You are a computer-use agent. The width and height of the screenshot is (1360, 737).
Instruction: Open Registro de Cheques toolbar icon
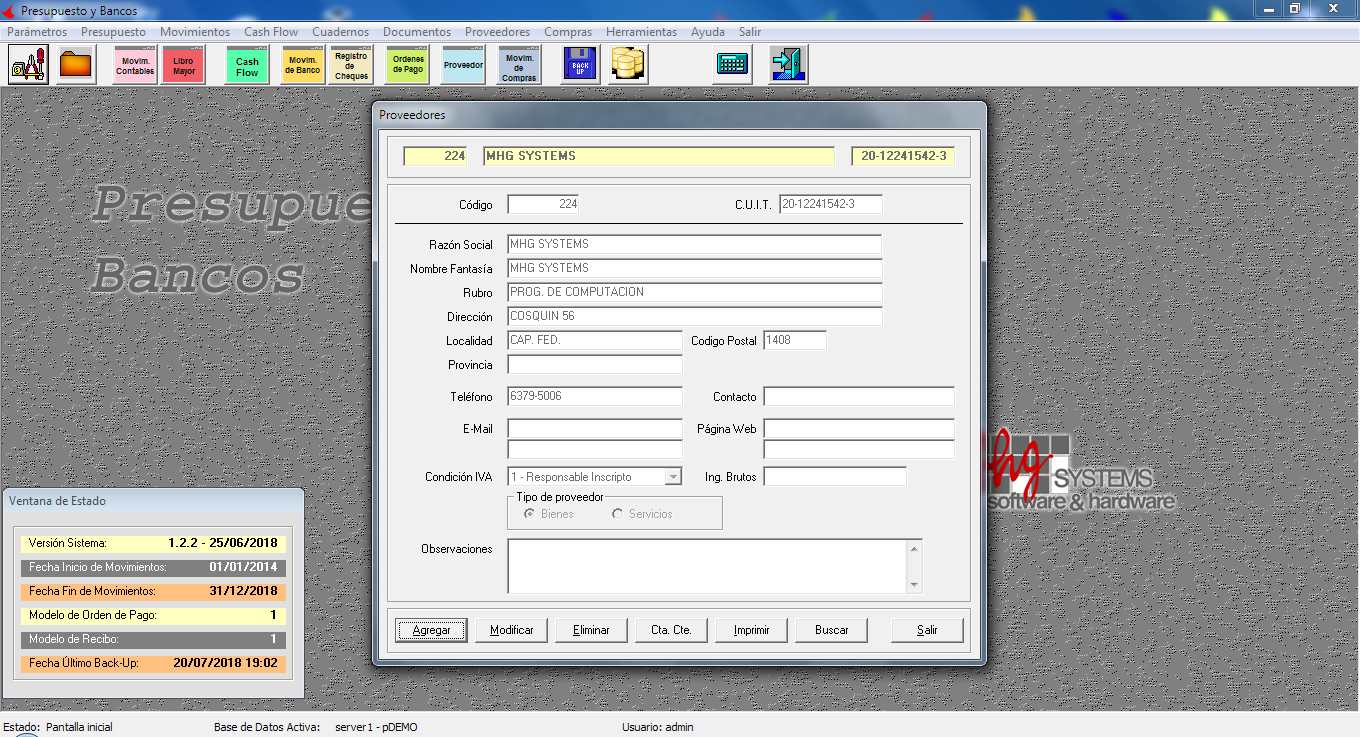(x=351, y=65)
